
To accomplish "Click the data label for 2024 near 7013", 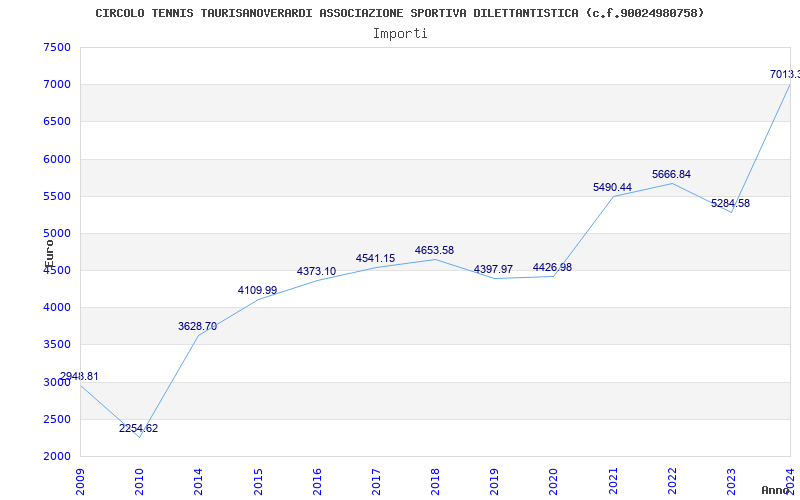I will tap(785, 74).
